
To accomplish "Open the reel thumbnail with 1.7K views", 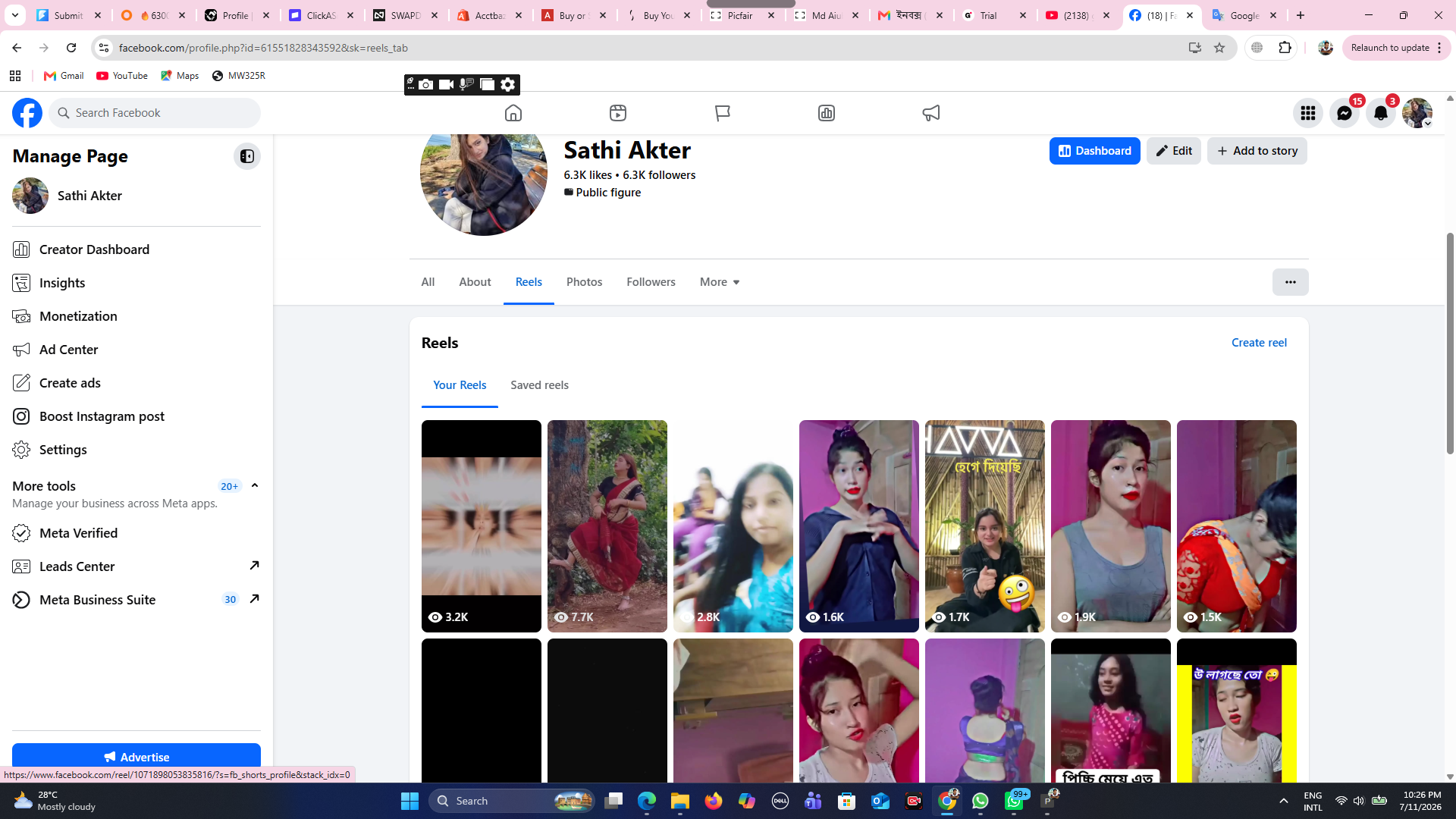I will [985, 526].
